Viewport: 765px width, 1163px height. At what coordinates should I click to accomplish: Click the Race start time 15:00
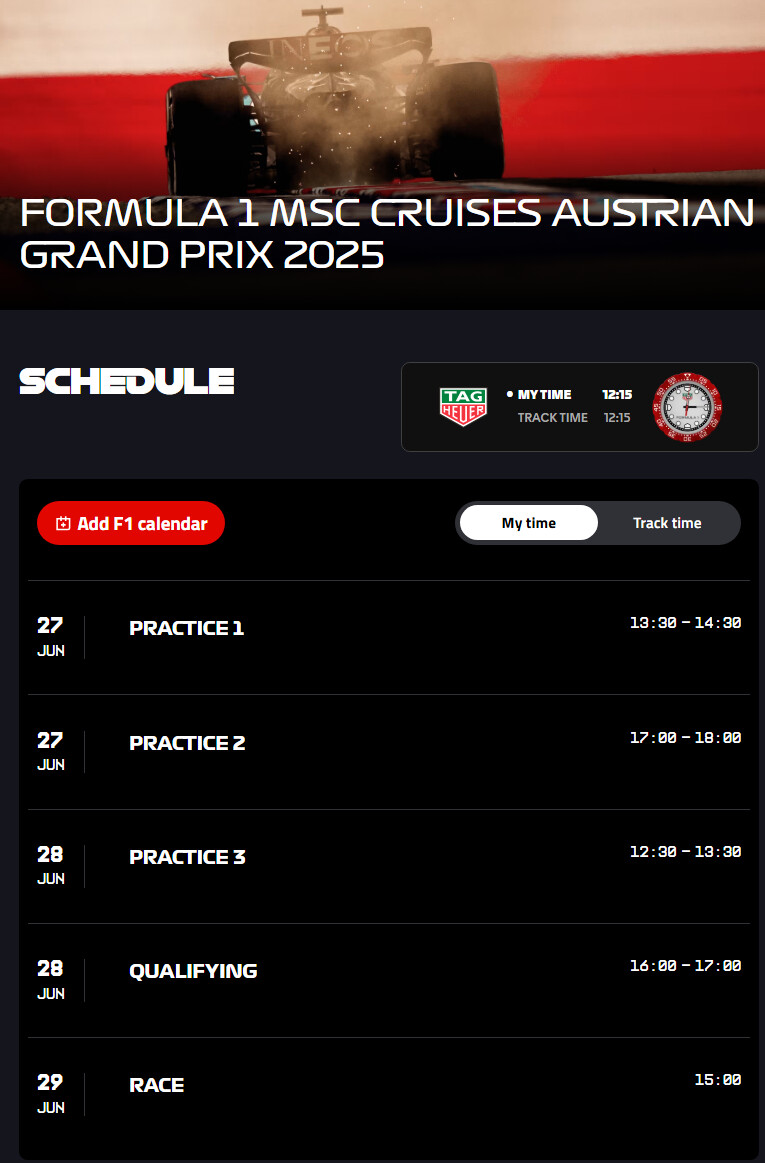(718, 1080)
